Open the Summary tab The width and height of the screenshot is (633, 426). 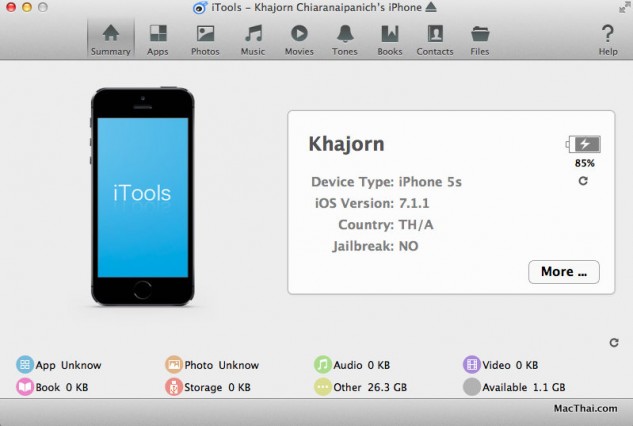point(111,40)
